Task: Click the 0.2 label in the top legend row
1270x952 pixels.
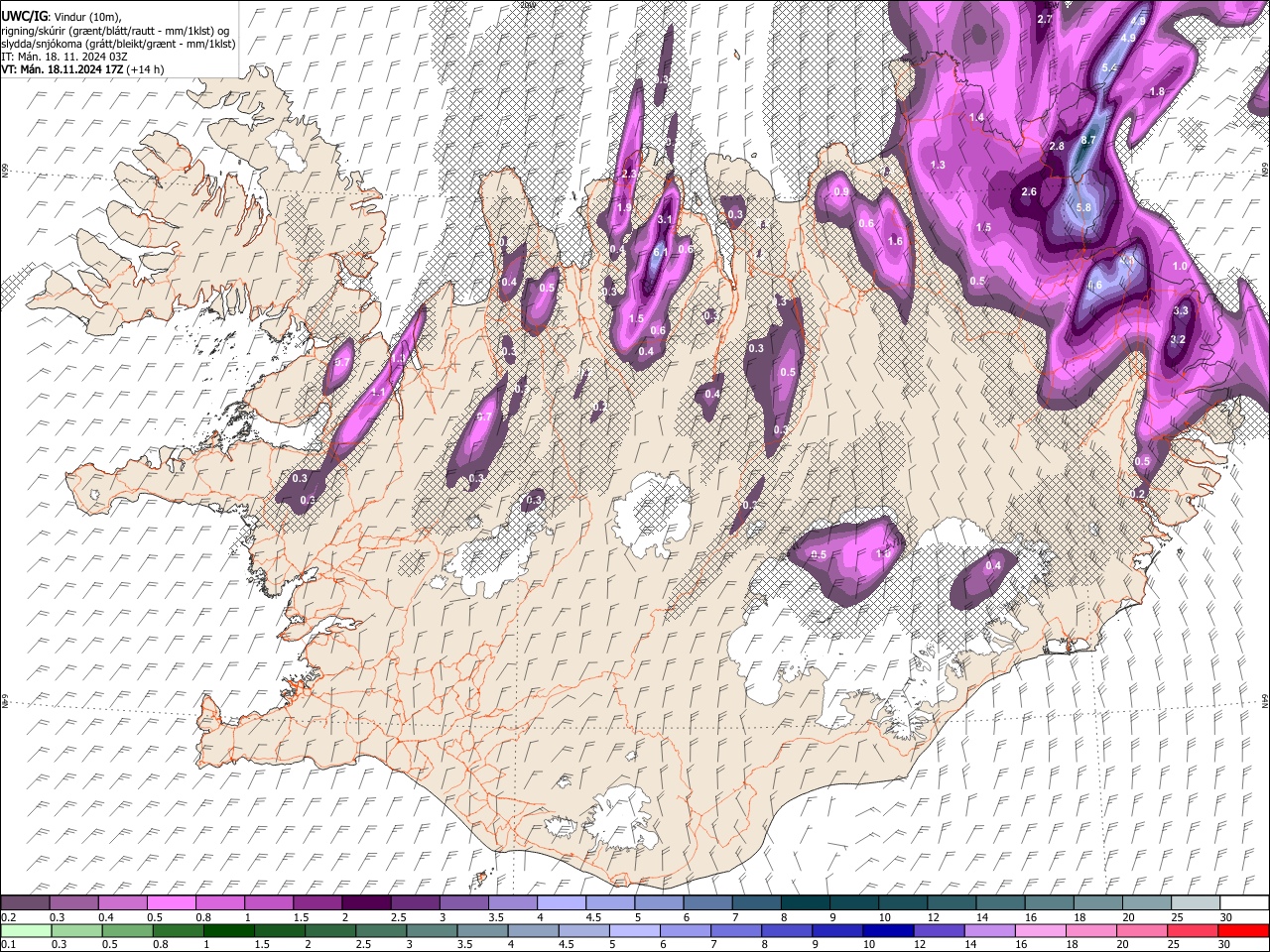Action: pyautogui.click(x=8, y=918)
